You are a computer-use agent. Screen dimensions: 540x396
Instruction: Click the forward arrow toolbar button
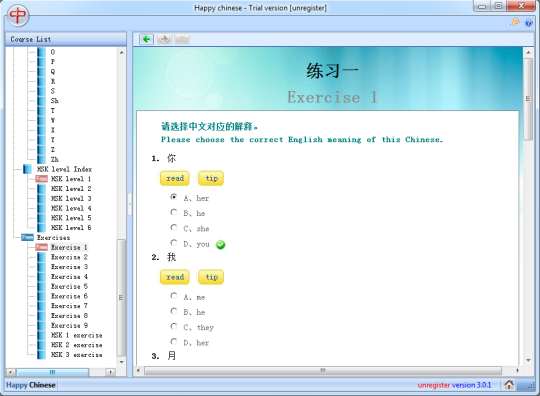pyautogui.click(x=164, y=39)
